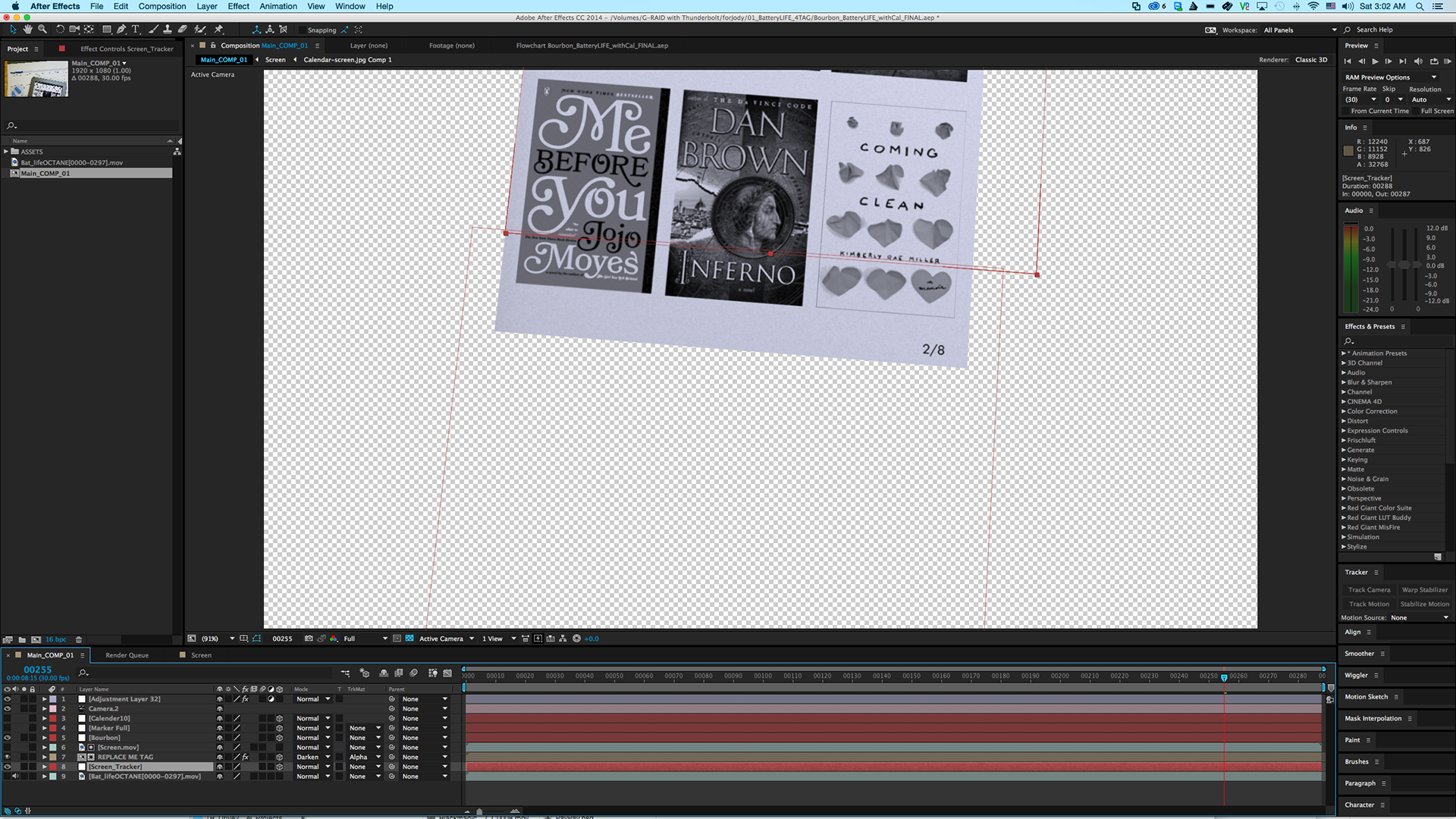Screen dimensions: 1456x819
Task: Switch to the Render Queue tab
Action: (127, 655)
